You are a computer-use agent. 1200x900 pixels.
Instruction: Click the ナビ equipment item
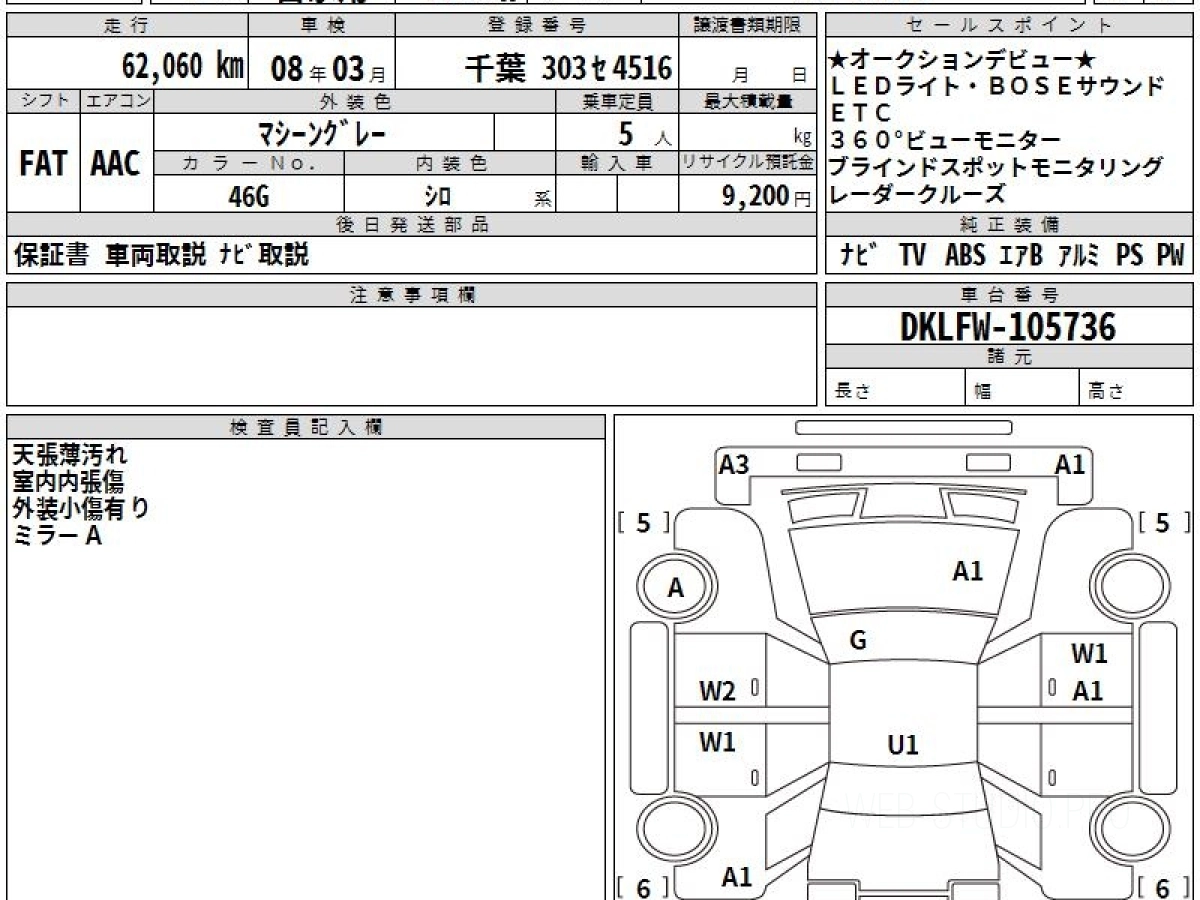[x=858, y=256]
